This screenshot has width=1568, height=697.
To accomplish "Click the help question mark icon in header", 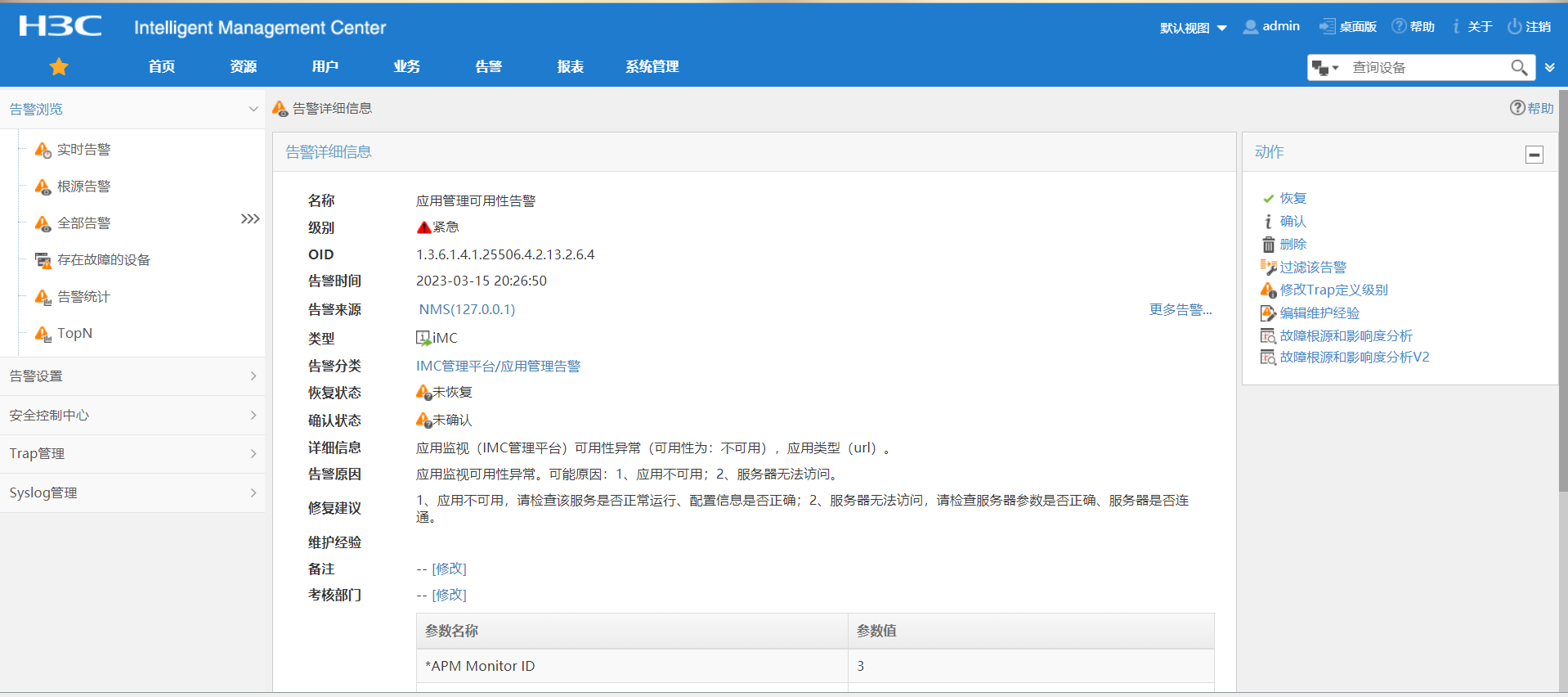I will (x=1399, y=26).
